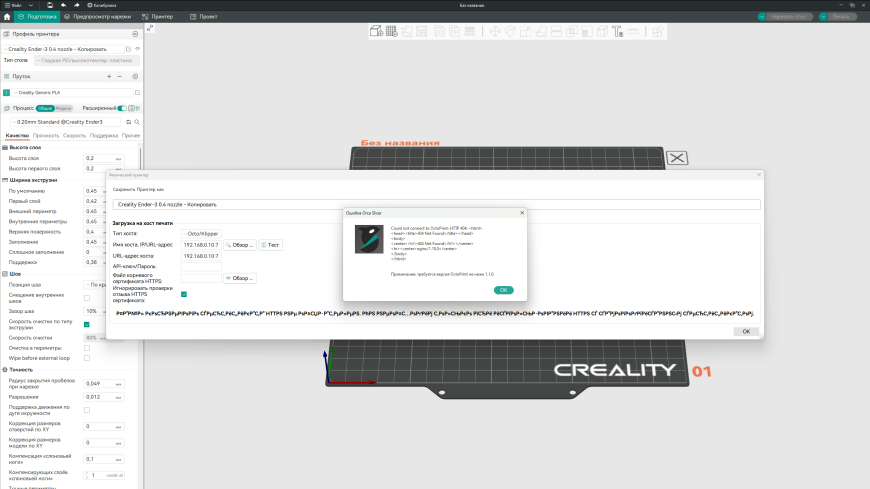Click the edit printer preset icon
The width and height of the screenshot is (870, 489).
[x=129, y=49]
